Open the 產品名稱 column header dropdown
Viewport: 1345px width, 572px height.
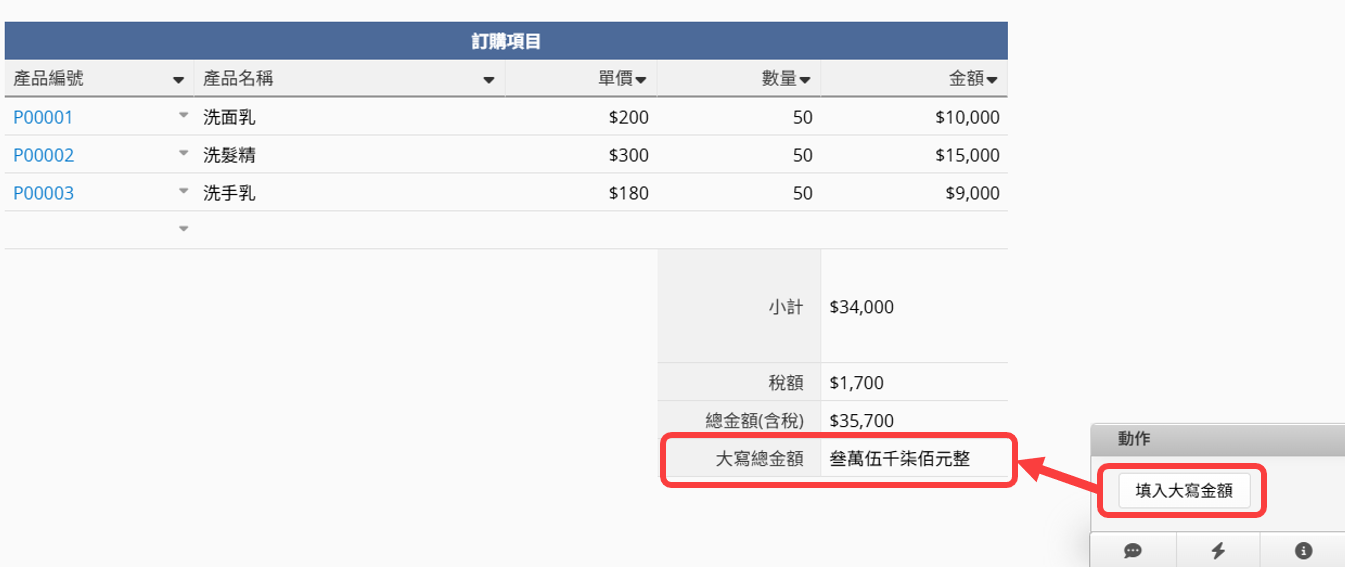489,79
